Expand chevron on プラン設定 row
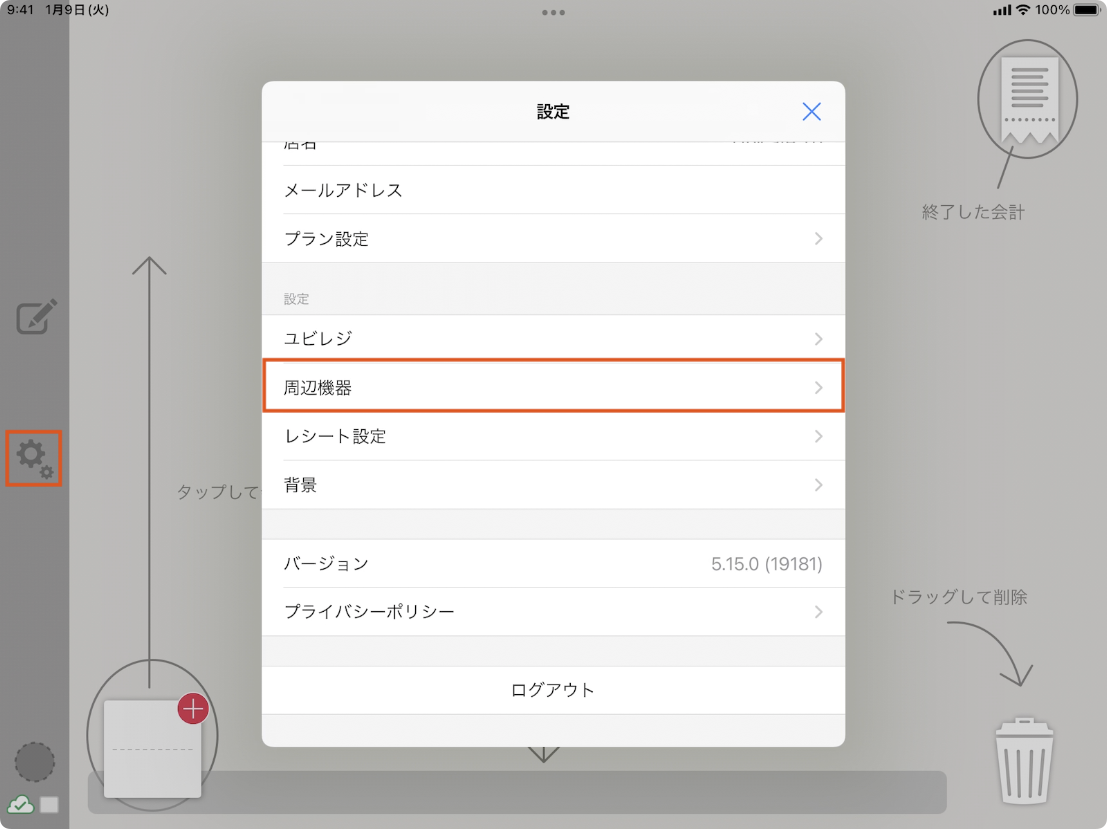 click(818, 239)
